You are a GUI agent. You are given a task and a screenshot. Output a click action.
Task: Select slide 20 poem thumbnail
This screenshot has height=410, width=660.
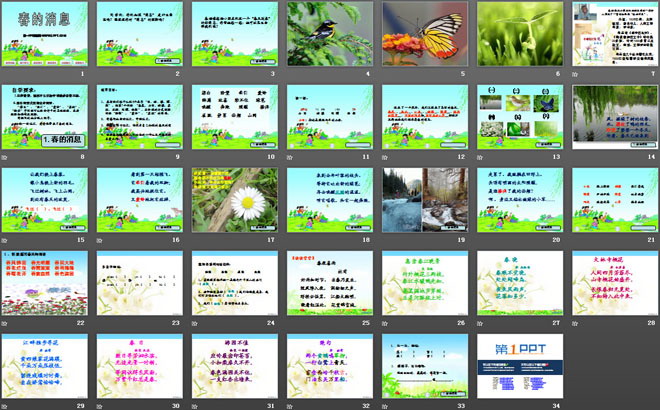[520, 200]
